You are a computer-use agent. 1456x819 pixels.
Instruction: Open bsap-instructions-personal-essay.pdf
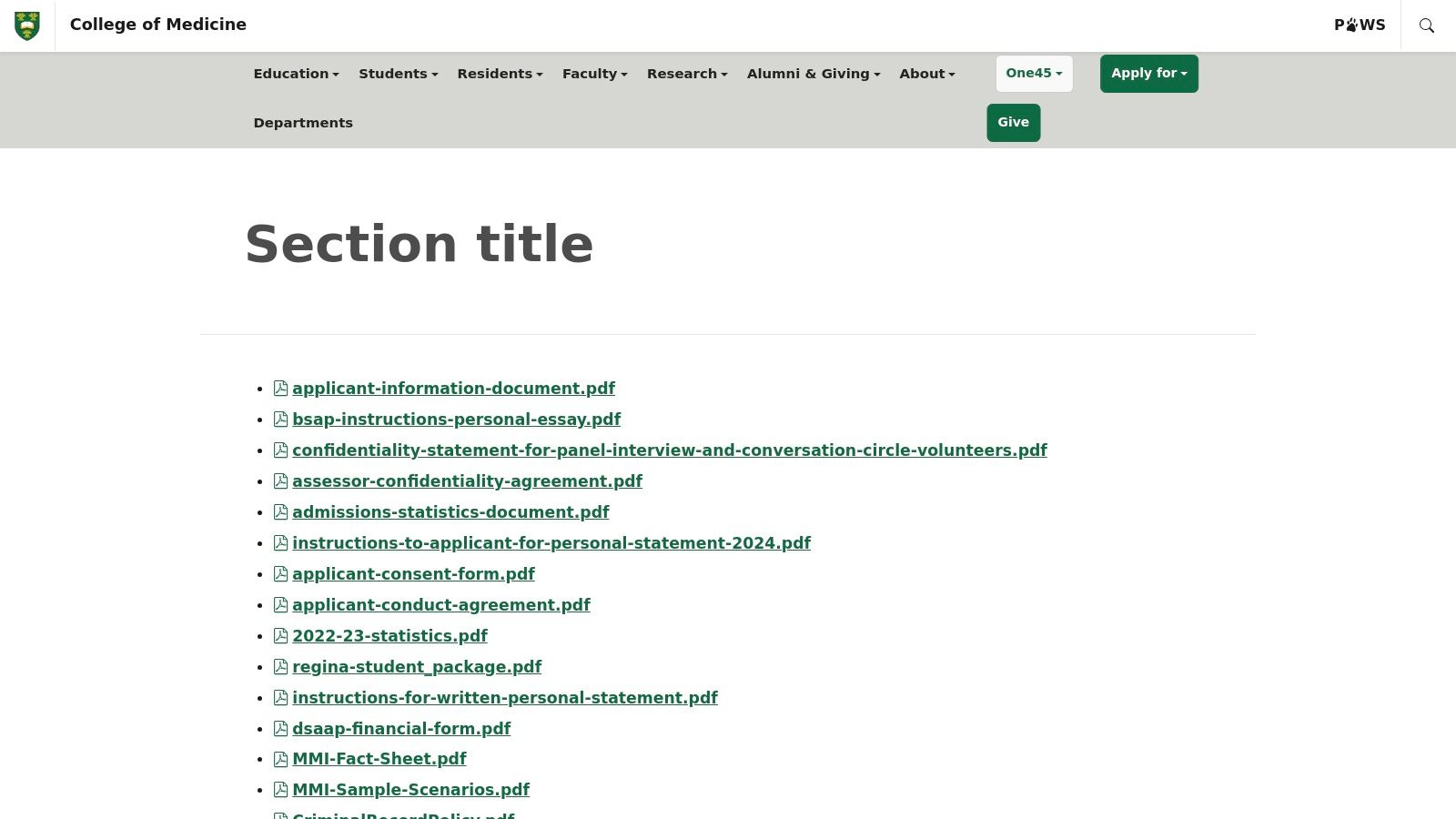pos(456,420)
